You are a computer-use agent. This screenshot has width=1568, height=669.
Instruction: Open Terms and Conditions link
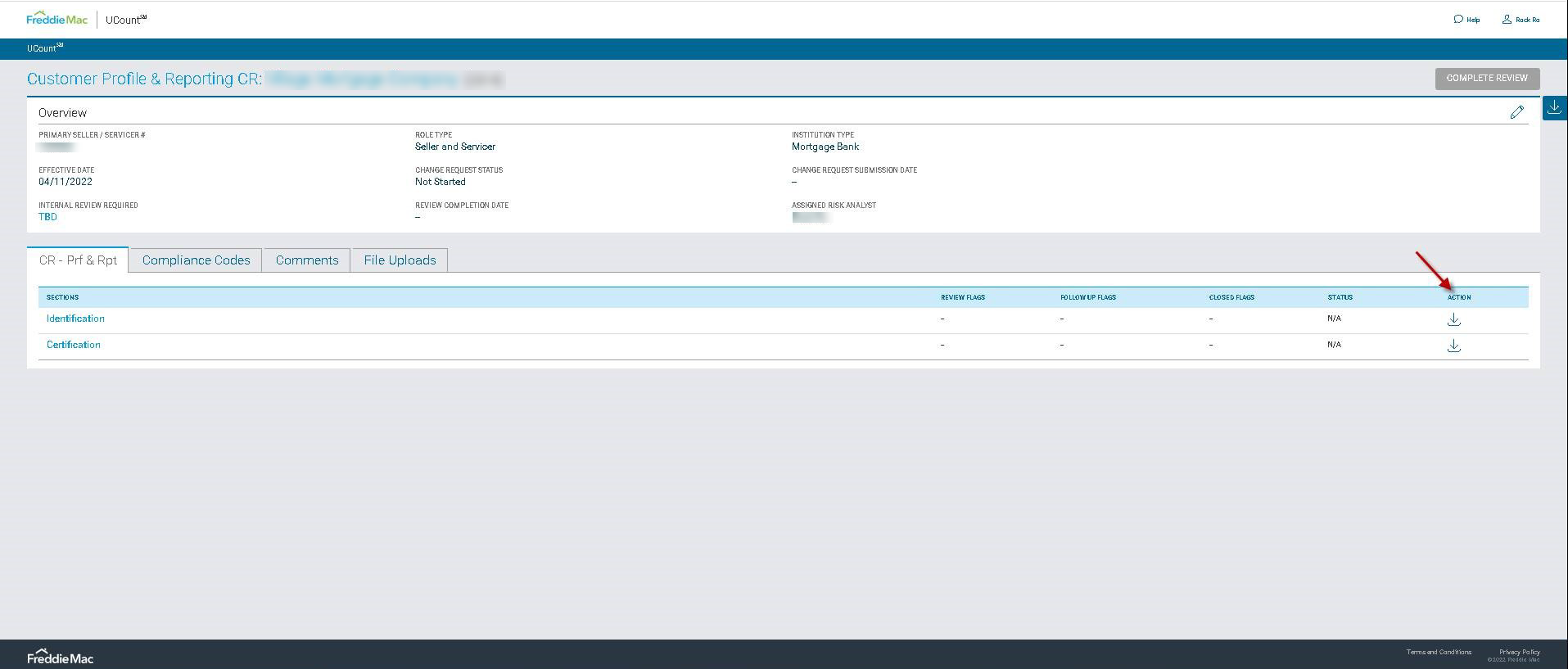coord(1439,652)
